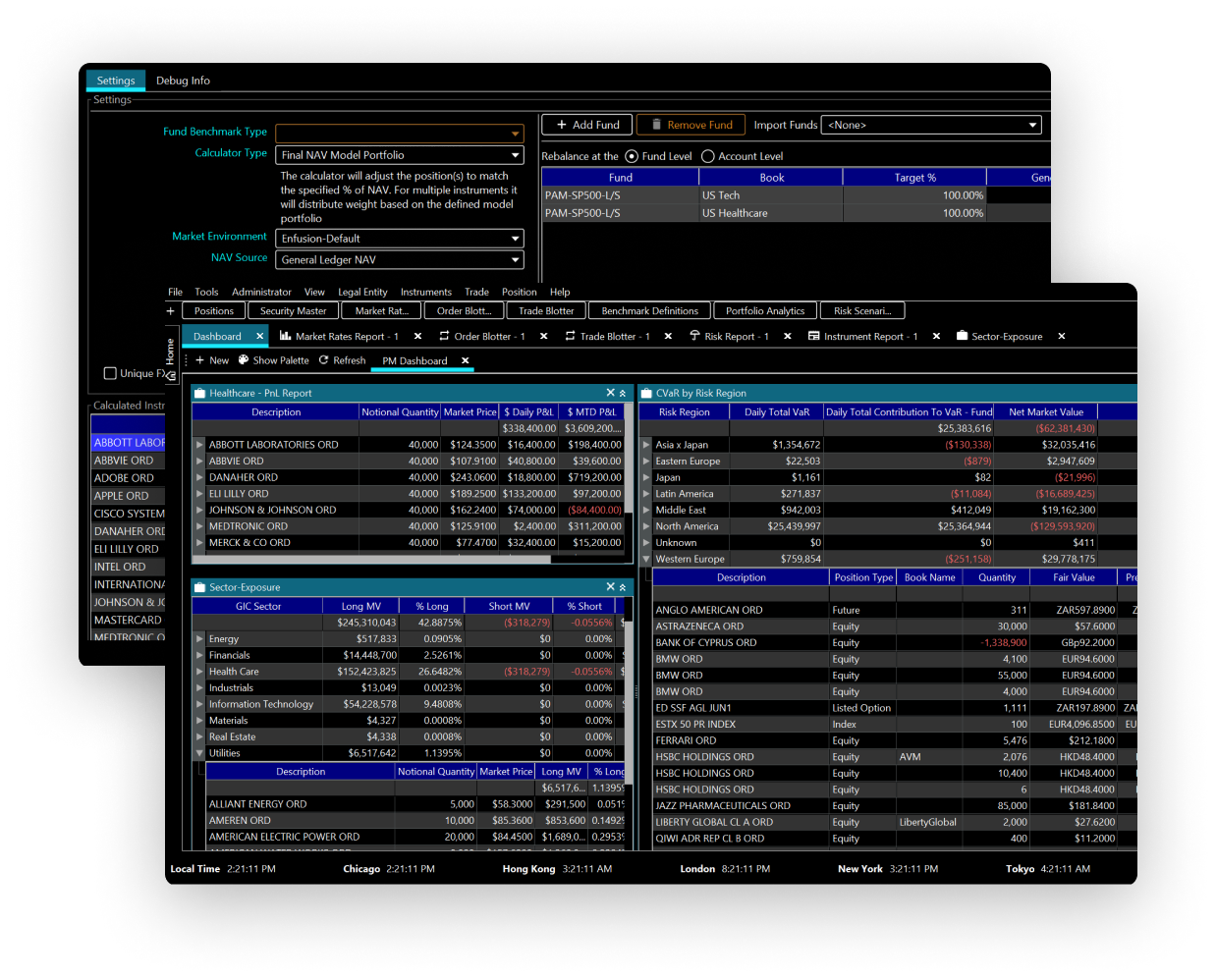The image size is (1216, 980).
Task: Open the Instruments menu
Action: pyautogui.click(x=425, y=292)
